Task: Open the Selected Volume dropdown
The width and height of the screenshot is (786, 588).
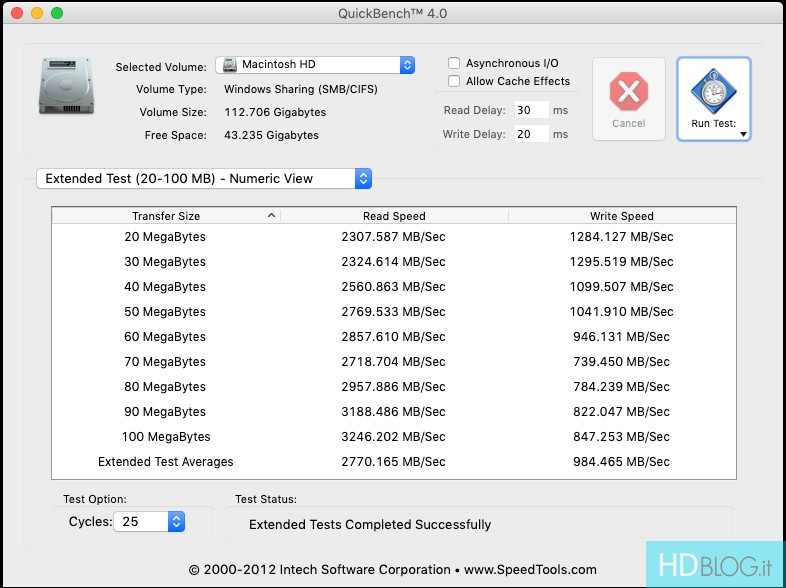Action: tap(315, 65)
